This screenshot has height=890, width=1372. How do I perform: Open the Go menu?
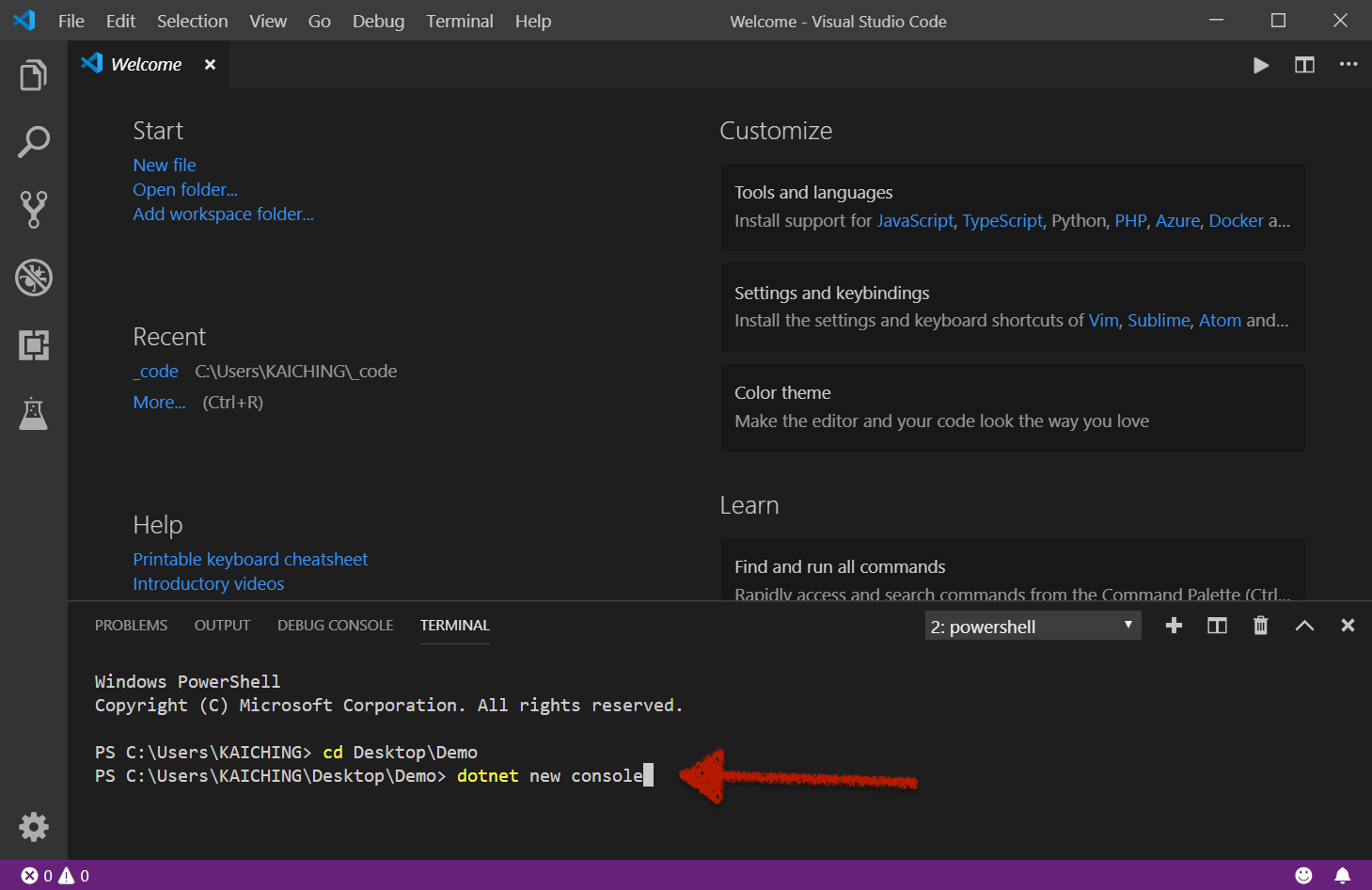click(320, 21)
